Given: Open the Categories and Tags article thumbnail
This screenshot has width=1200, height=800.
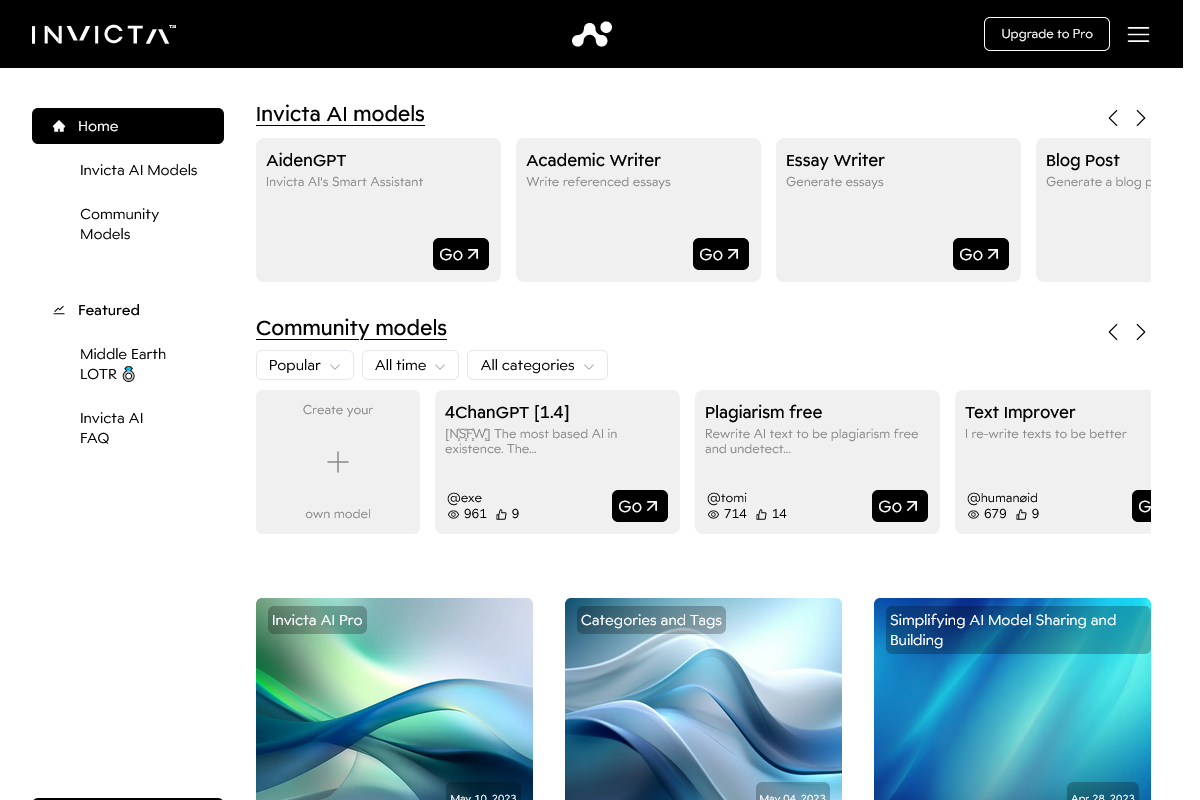Looking at the screenshot, I should pos(703,700).
